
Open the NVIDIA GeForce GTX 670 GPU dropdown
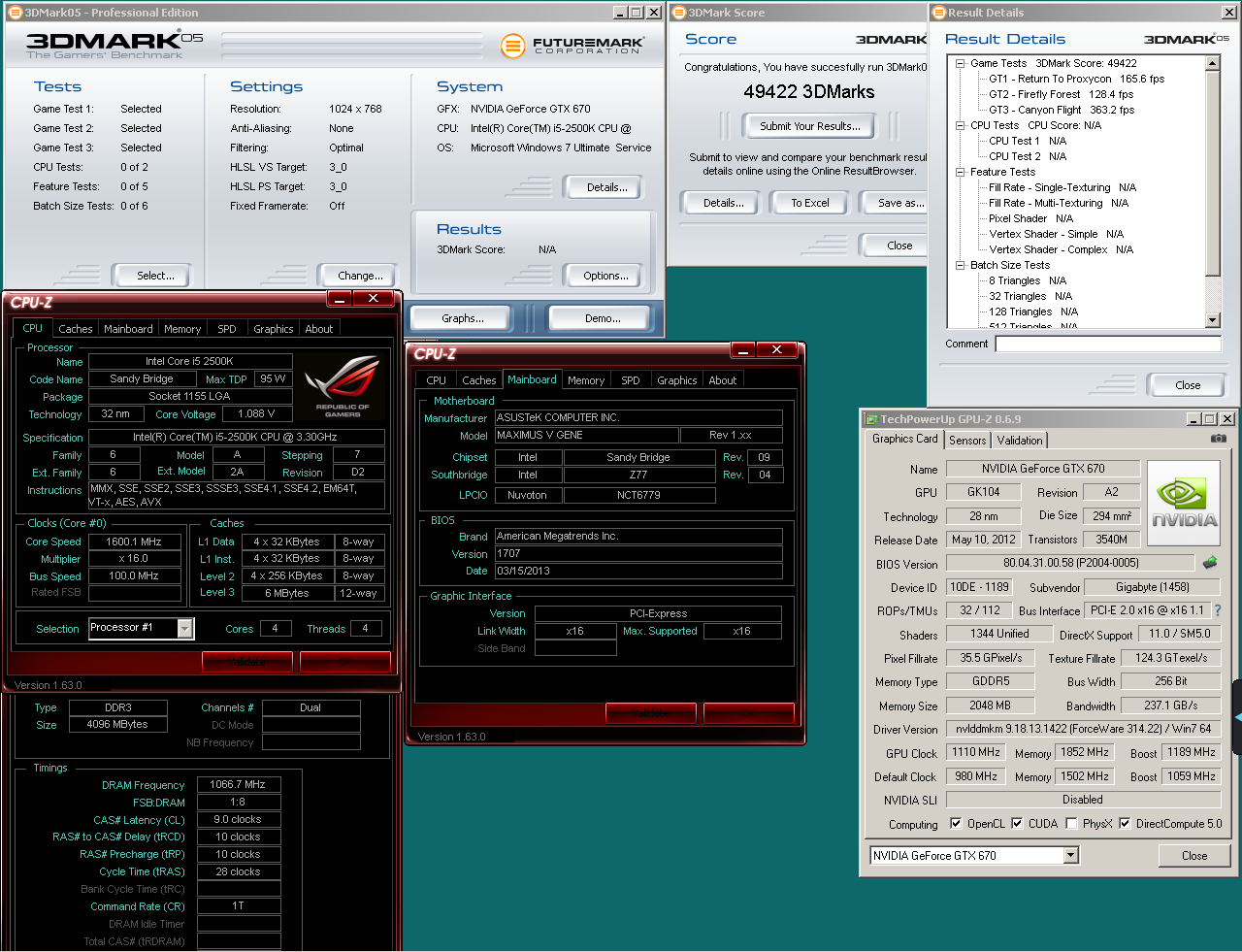1071,855
